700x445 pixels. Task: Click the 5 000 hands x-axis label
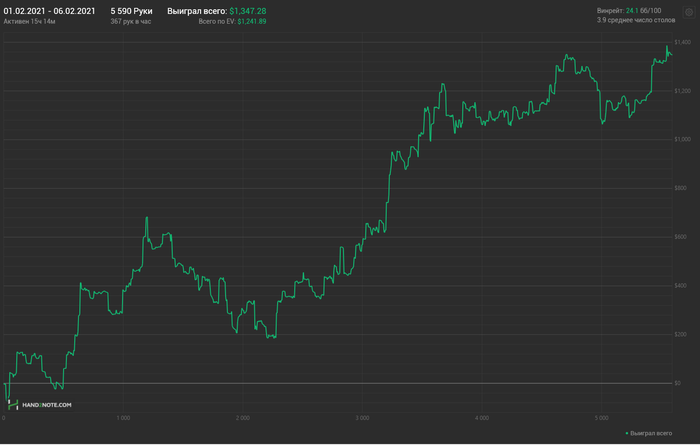click(x=601, y=418)
